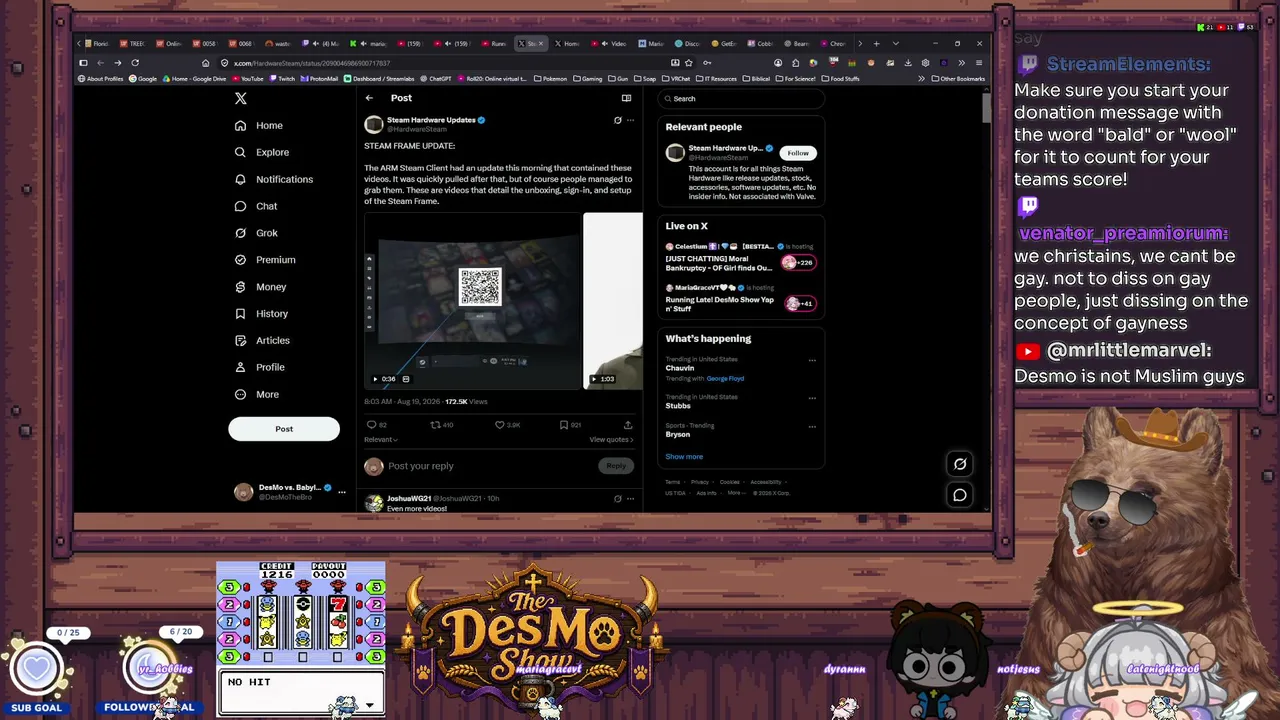Open the three-dot menu on Steam Hardware post
This screenshot has height=720, width=1280.
pos(630,120)
